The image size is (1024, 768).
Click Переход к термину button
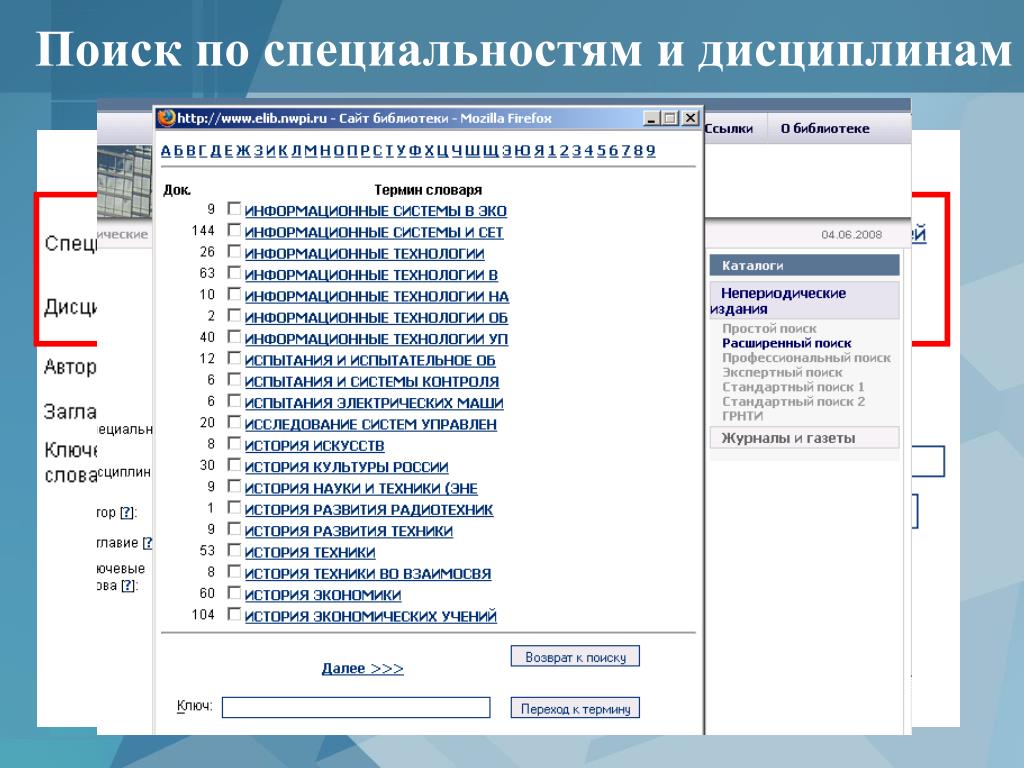(x=575, y=709)
